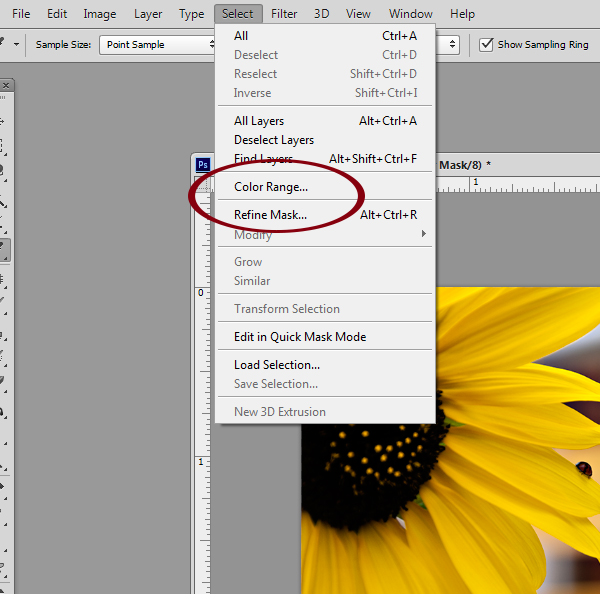Choose All Layers in Select menu
This screenshot has width=600, height=600.
[x=325, y=121]
